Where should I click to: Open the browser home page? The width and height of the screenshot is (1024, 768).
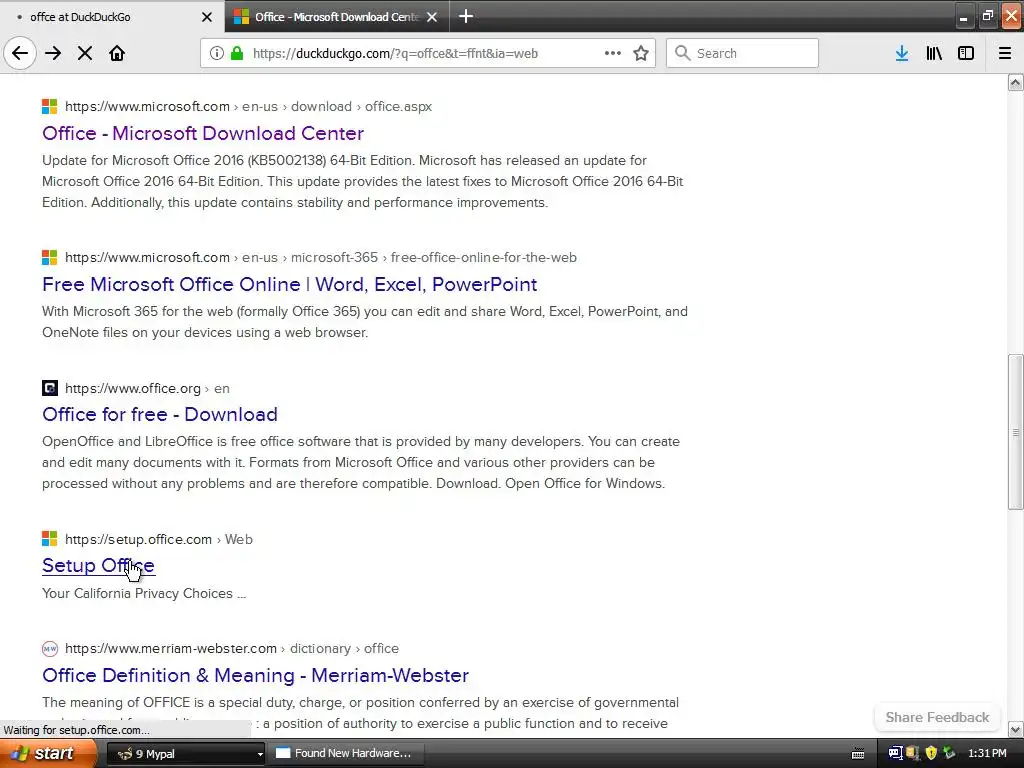(117, 53)
